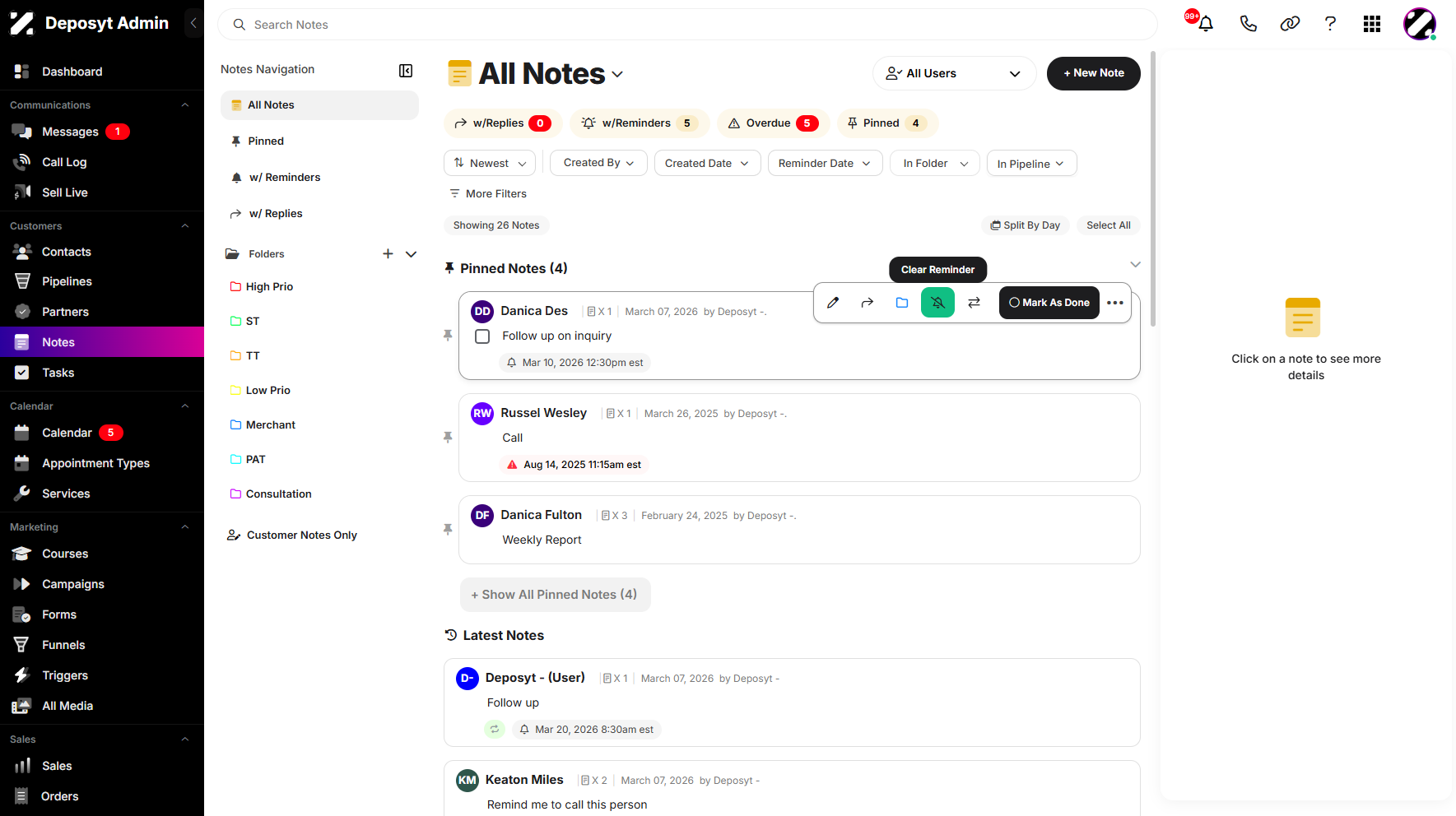
Task: Open the Reminder Date dropdown
Action: click(825, 163)
